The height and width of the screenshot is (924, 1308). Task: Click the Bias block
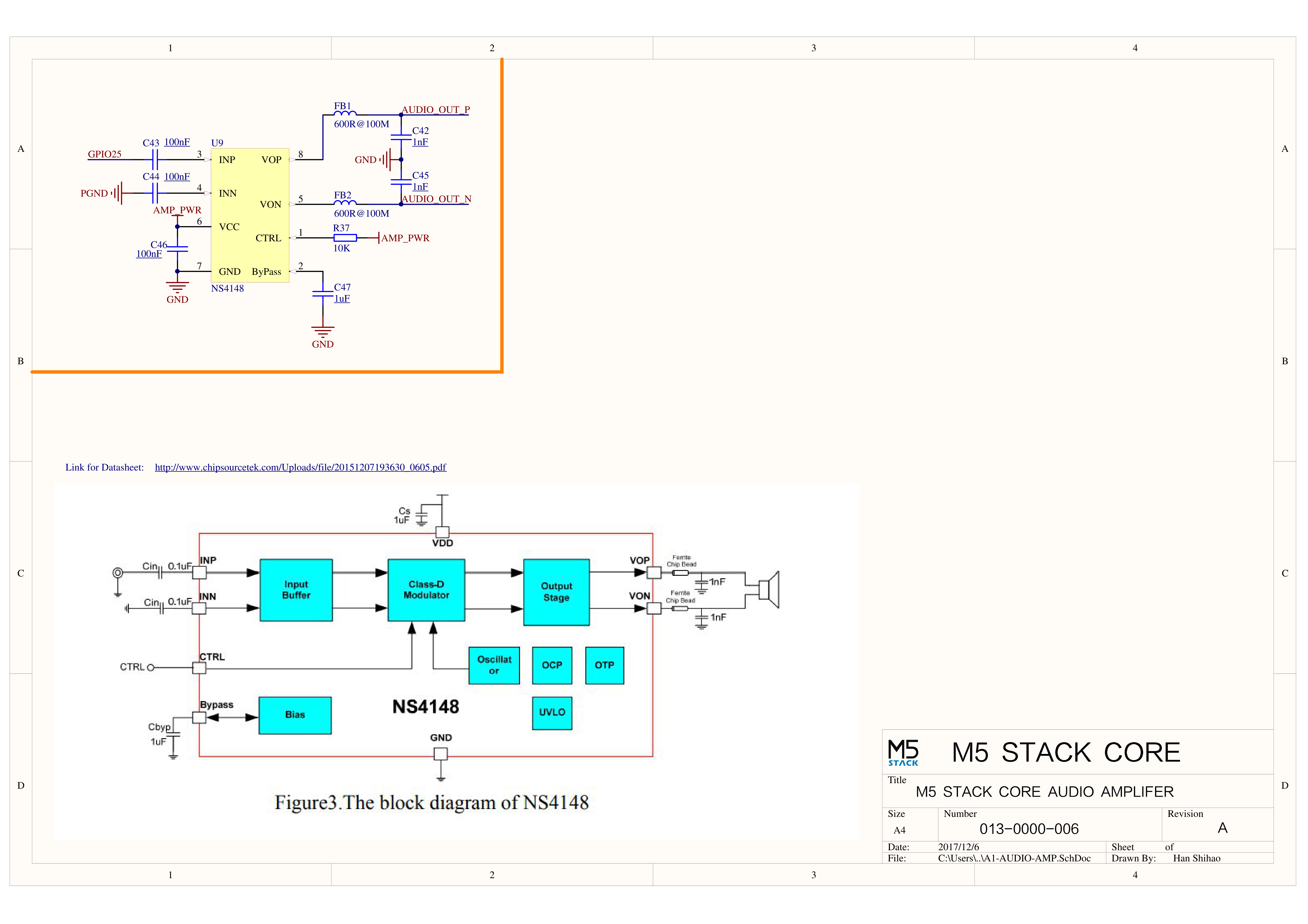[295, 716]
